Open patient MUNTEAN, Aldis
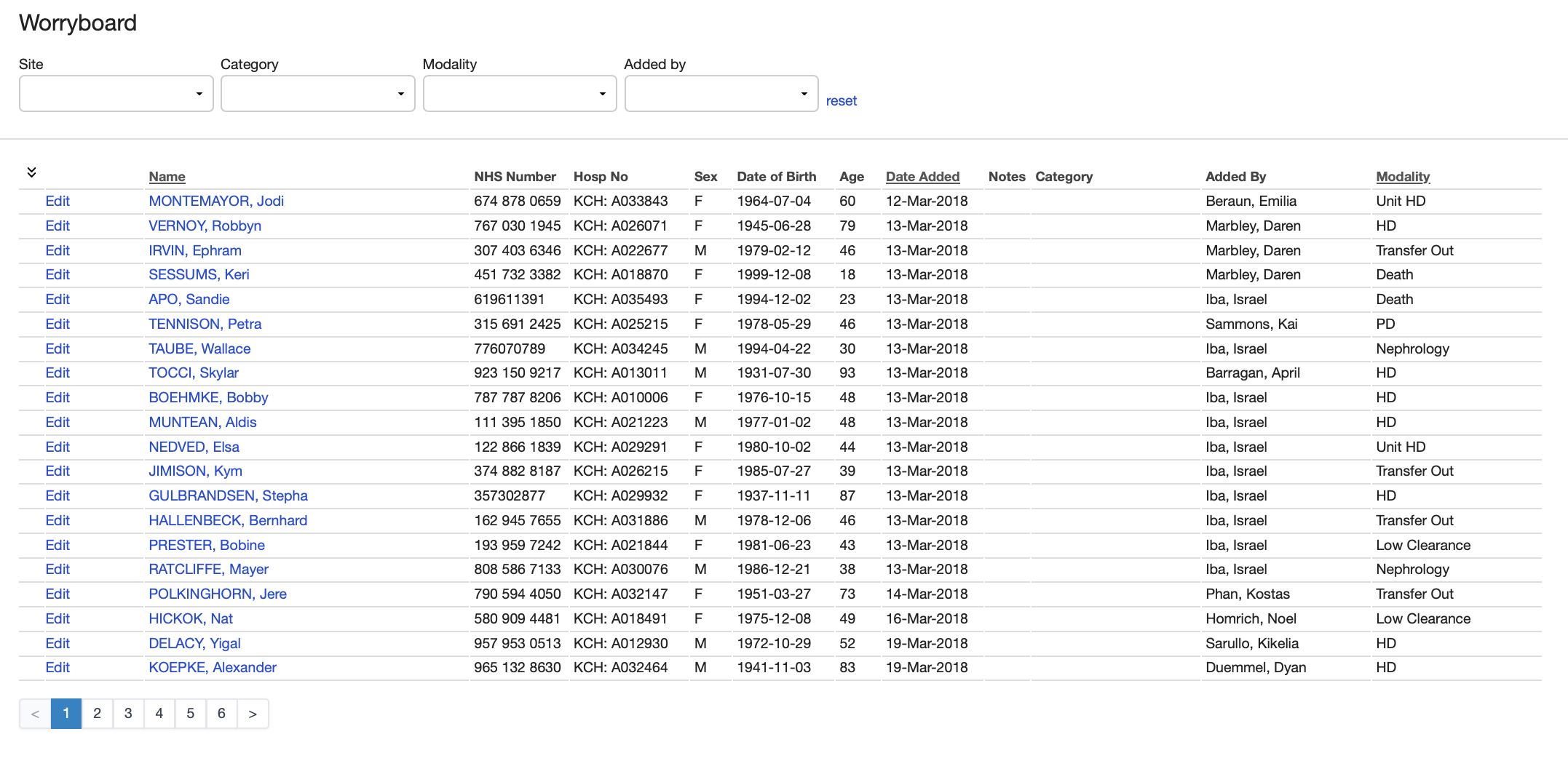Image resolution: width=1568 pixels, height=761 pixels. [x=202, y=423]
